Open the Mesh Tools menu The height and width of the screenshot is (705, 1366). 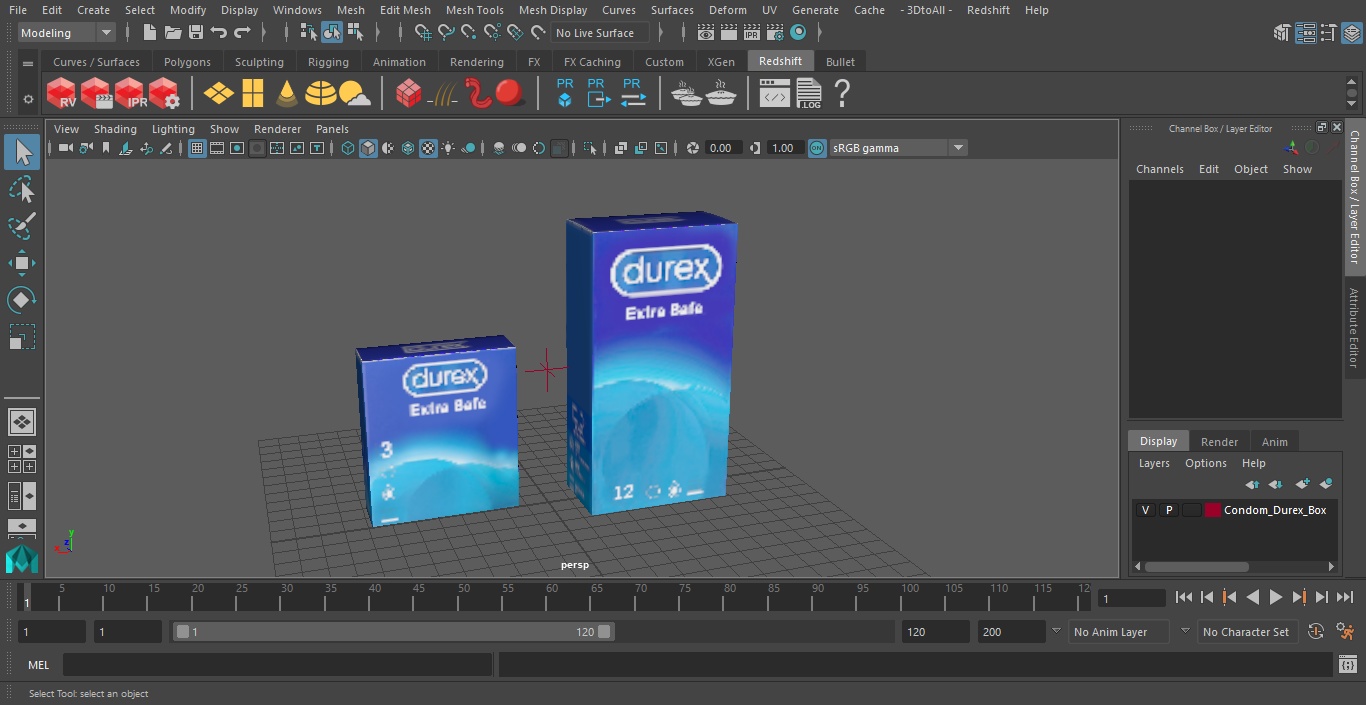pyautogui.click(x=474, y=10)
